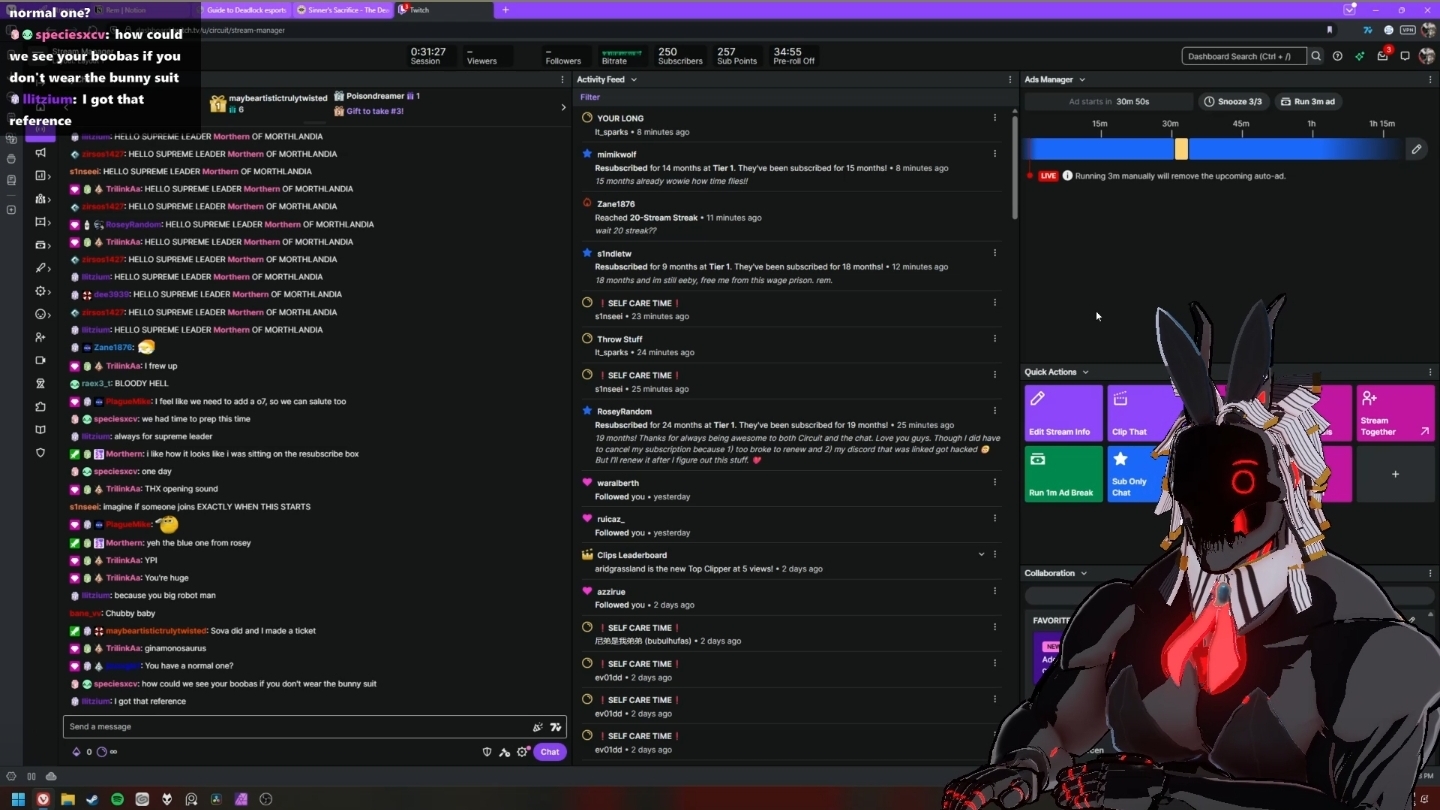Click the Activity Feed vertical scrollbar
The height and width of the screenshot is (810, 1440).
(1014, 168)
